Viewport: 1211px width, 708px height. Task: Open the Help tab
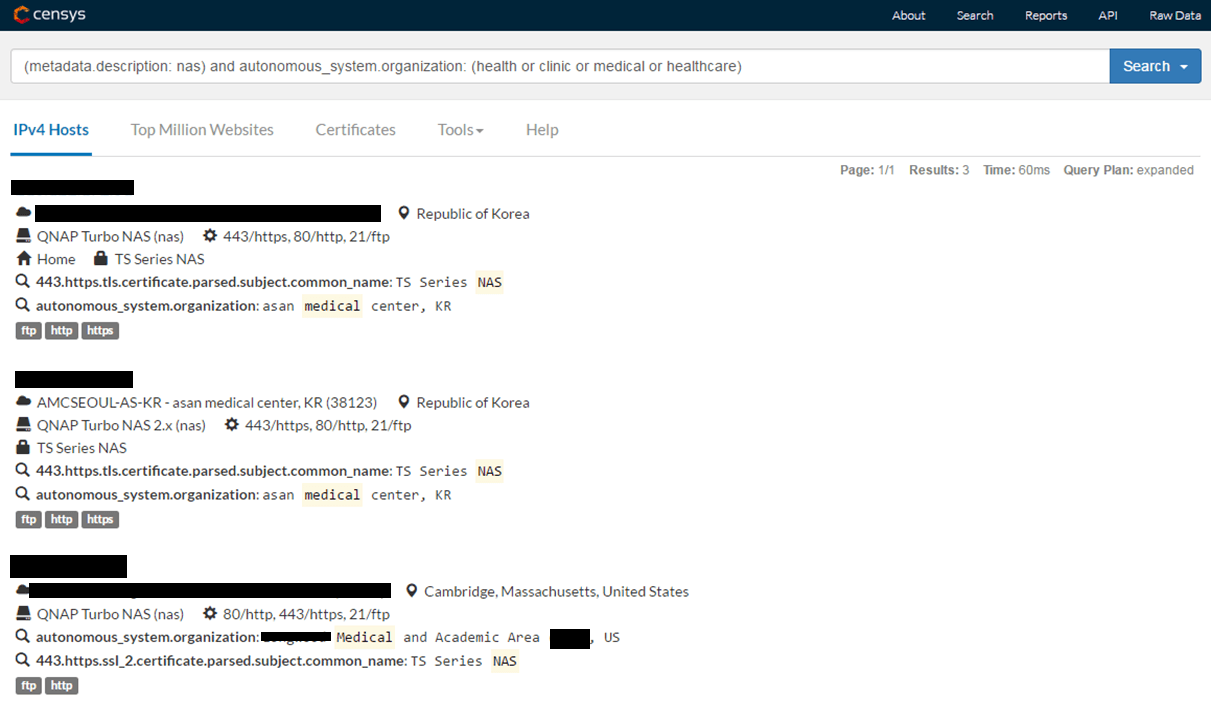pyautogui.click(x=542, y=130)
